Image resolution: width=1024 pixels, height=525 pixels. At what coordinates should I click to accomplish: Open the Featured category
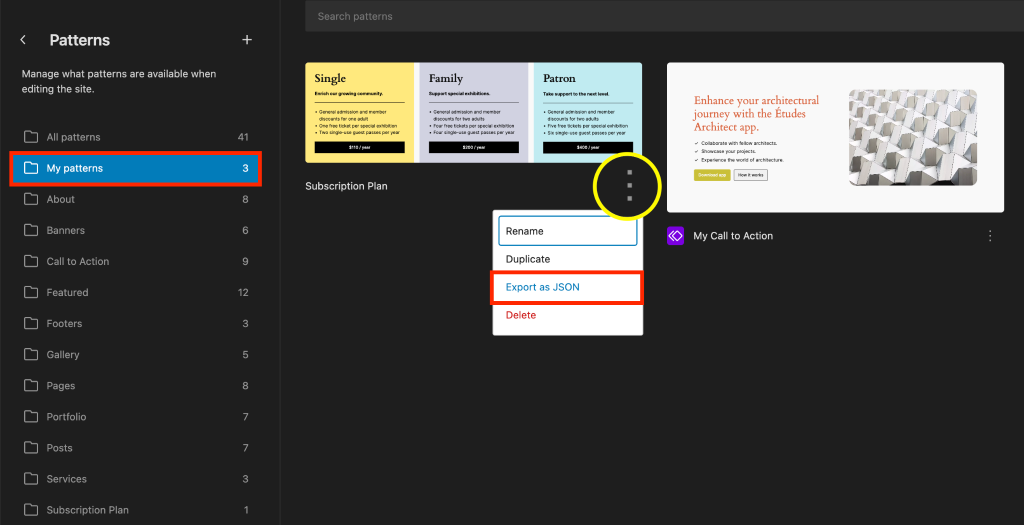pos(136,293)
